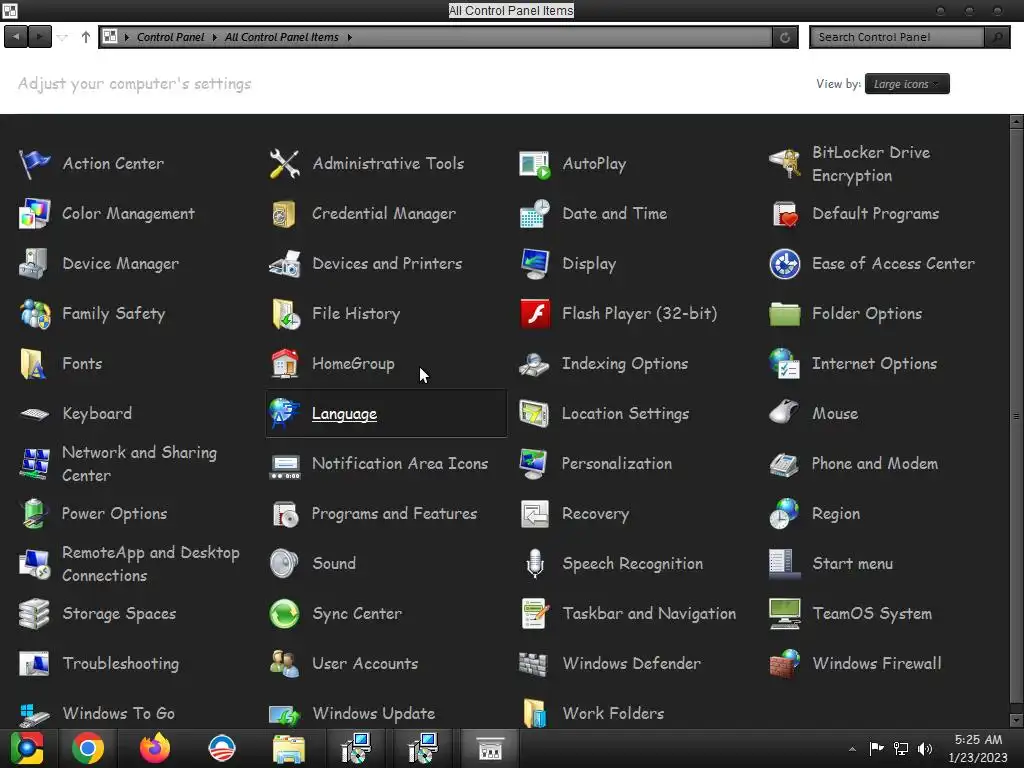Open Date and Time icon
The width and height of the screenshot is (1024, 768).
pyautogui.click(x=534, y=214)
